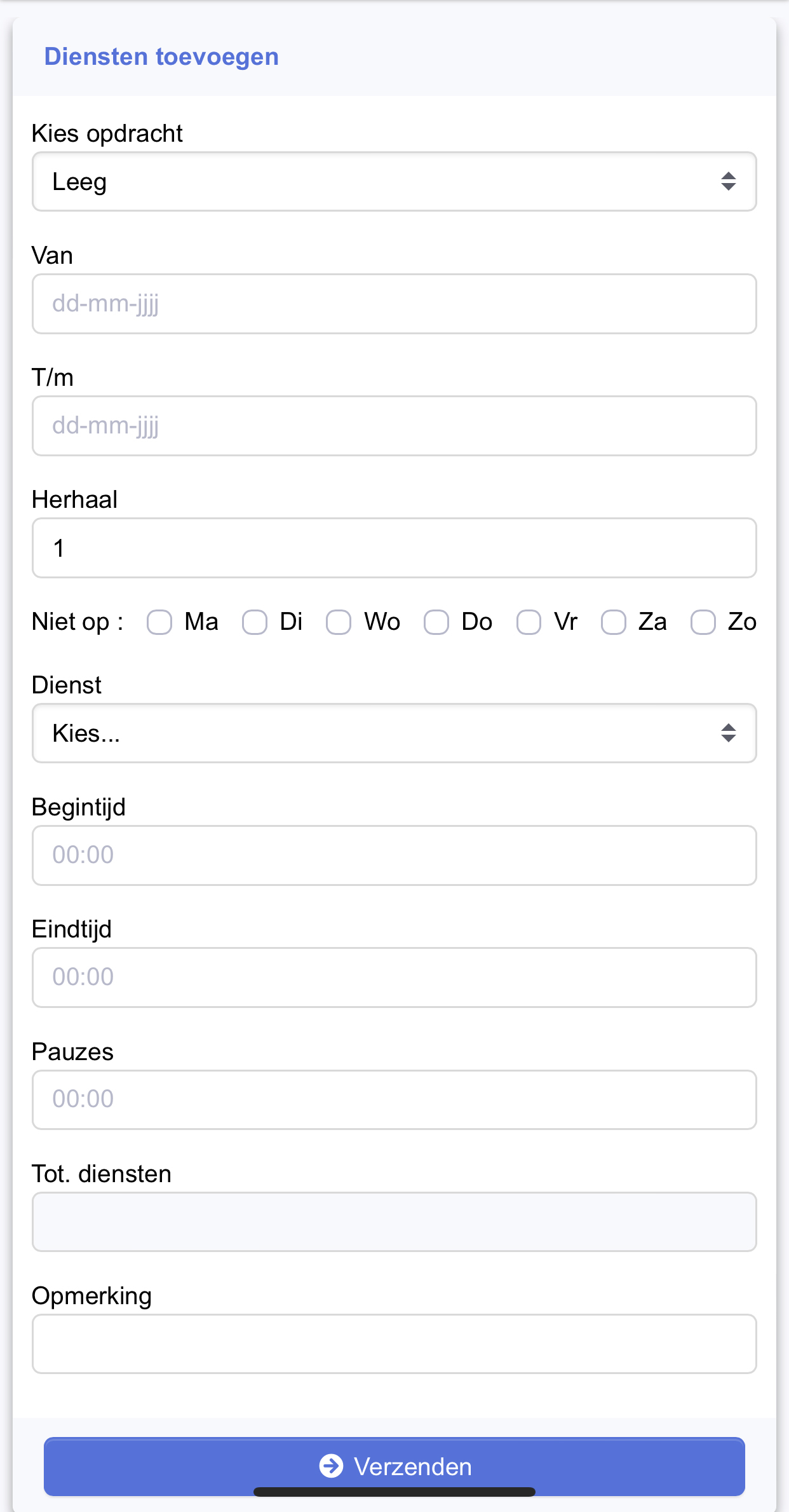
Task: Click the Diensten toevoegen heading
Action: pyautogui.click(x=161, y=57)
